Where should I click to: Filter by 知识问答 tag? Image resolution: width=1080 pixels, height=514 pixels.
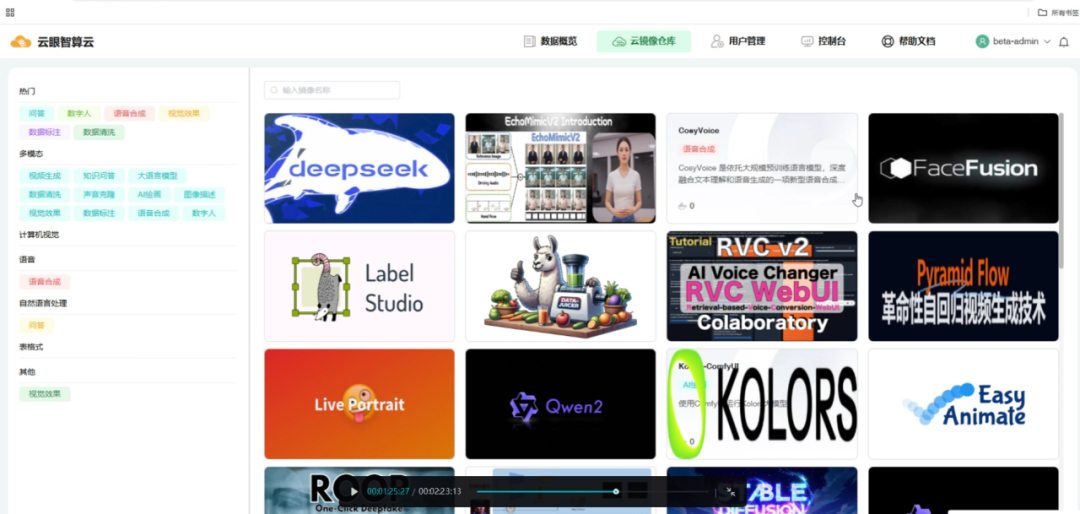click(x=99, y=176)
